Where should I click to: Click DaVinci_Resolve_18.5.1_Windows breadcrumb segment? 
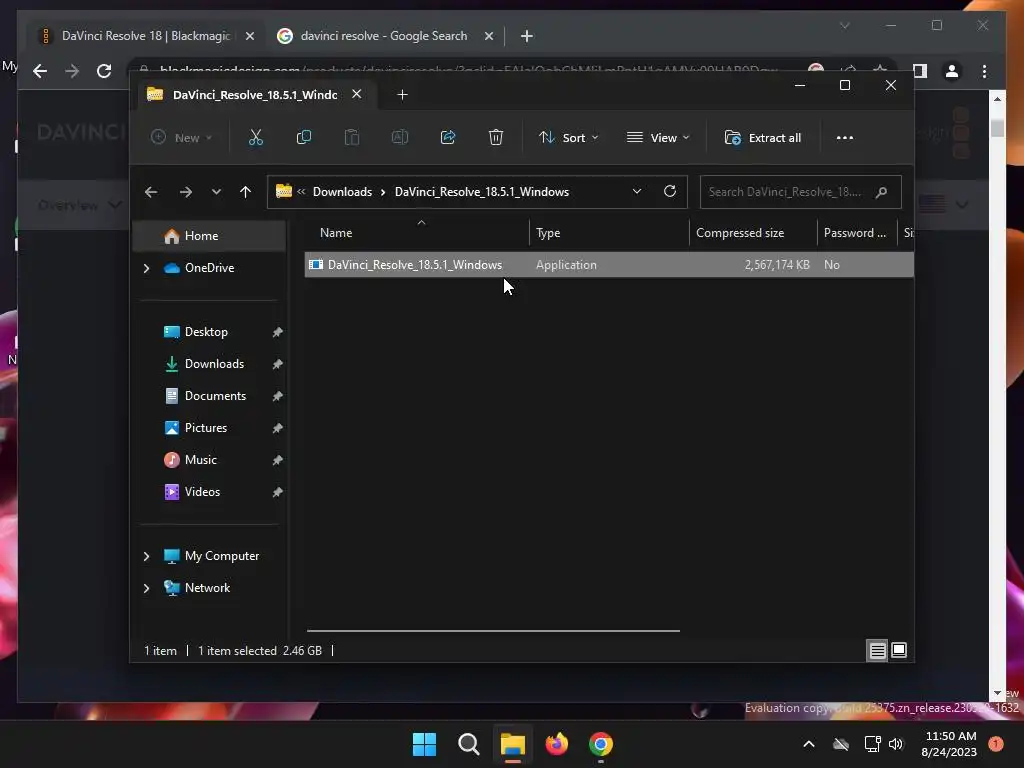click(482, 192)
